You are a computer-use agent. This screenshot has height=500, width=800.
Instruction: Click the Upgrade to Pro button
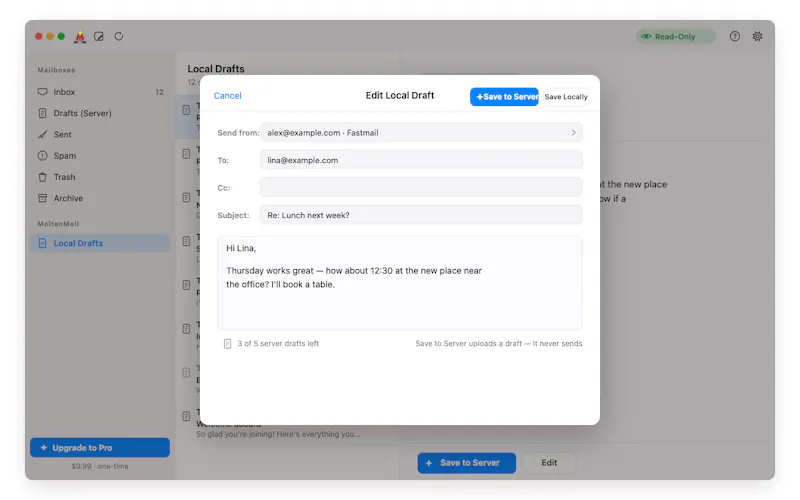click(x=100, y=447)
